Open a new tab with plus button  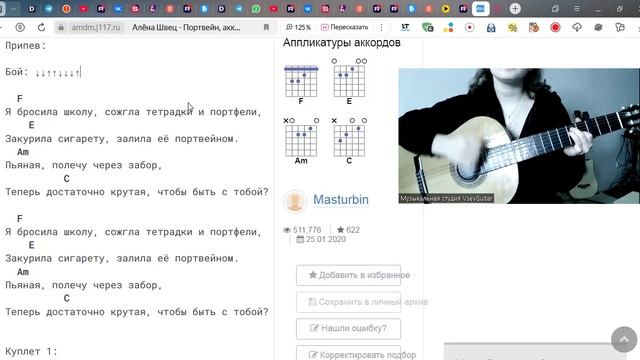(x=515, y=9)
